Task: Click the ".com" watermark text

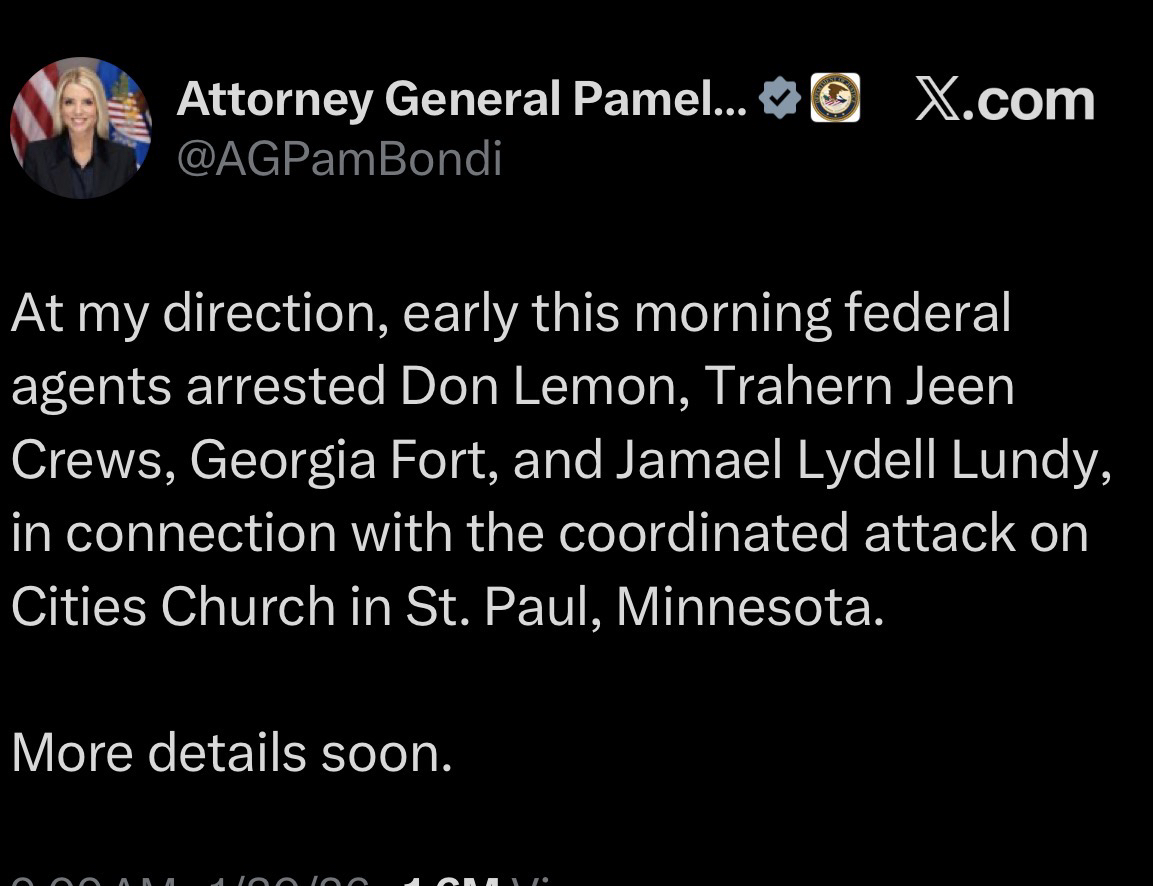Action: point(1029,101)
